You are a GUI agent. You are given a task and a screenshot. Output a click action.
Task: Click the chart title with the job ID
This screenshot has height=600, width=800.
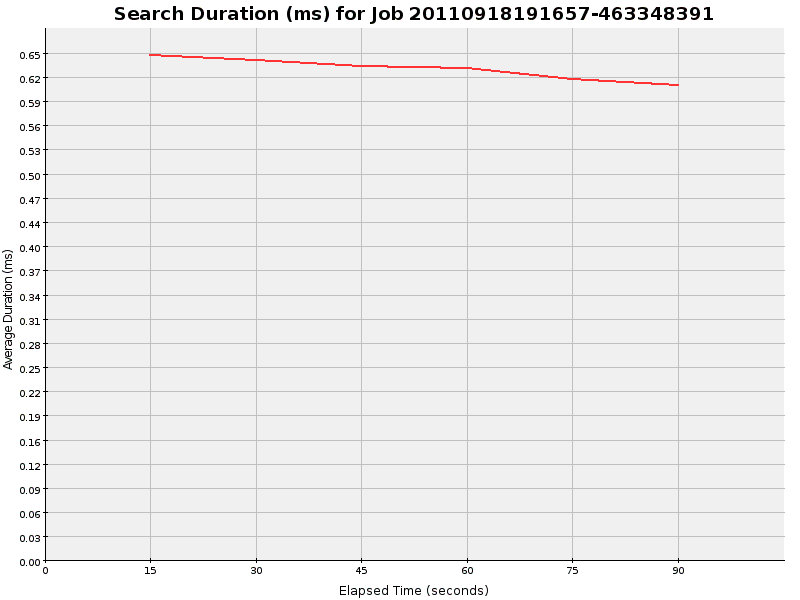pos(413,14)
